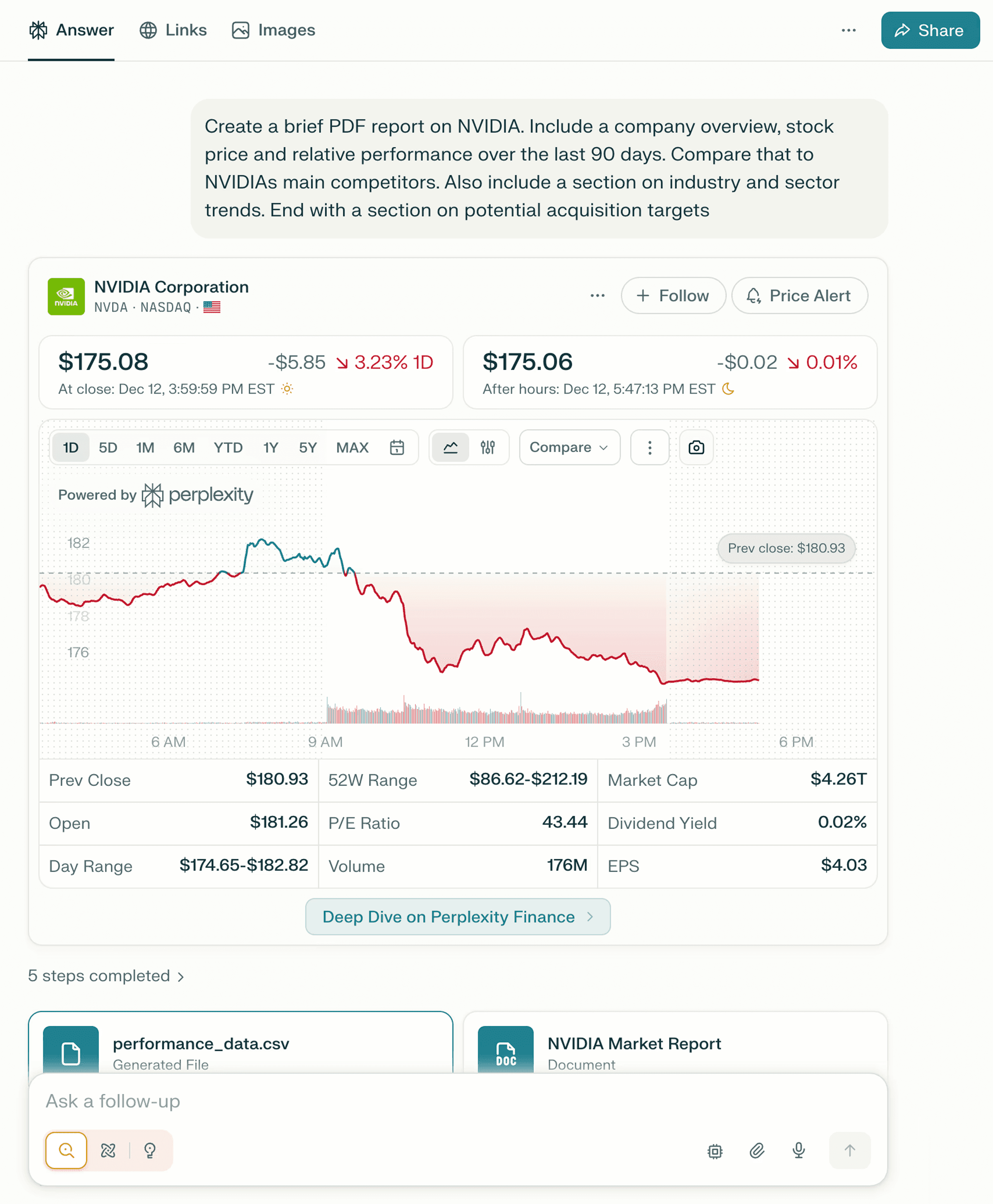993x1204 pixels.
Task: Select the line chart type icon
Action: point(451,447)
